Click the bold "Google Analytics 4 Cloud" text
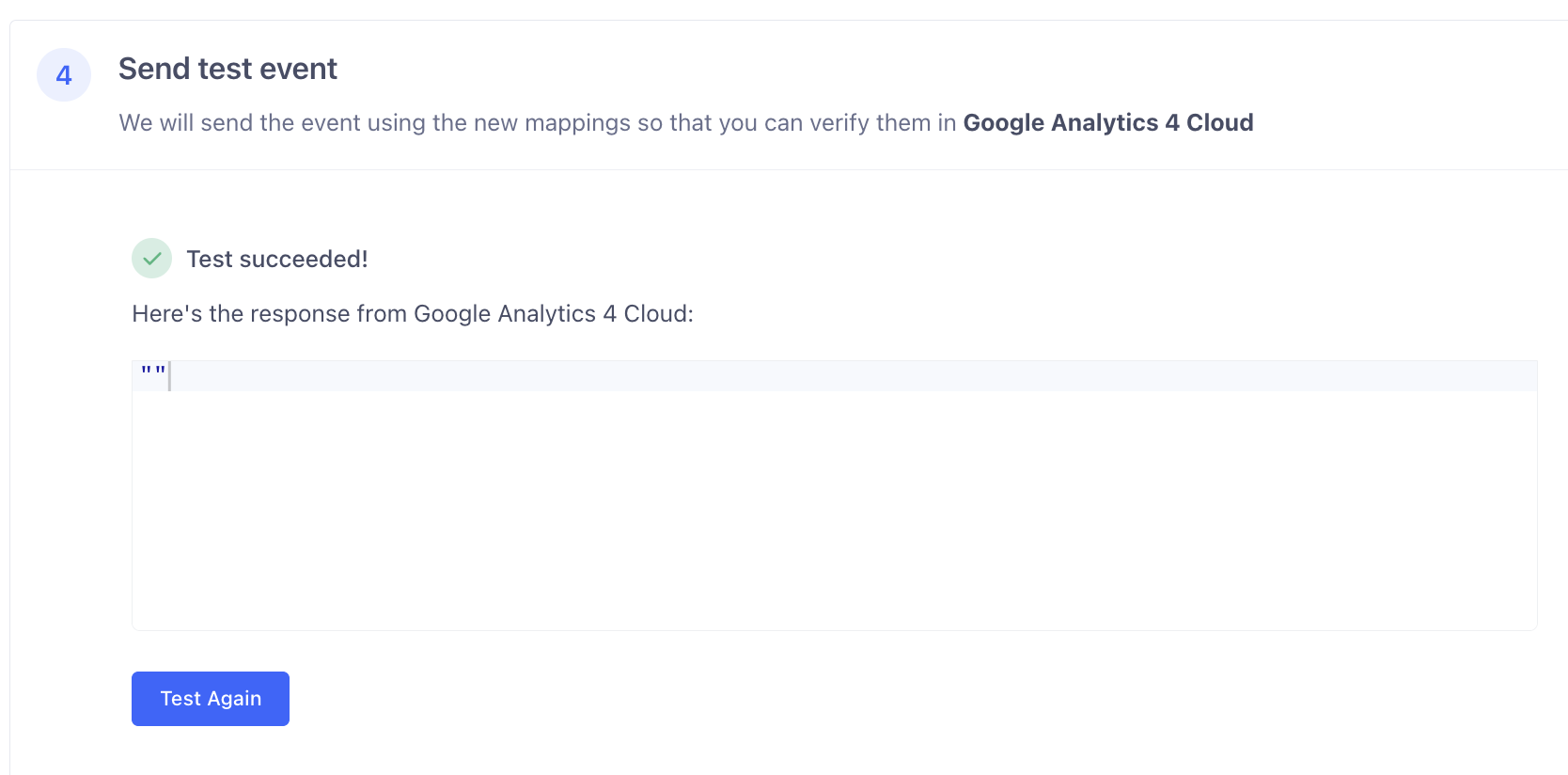This screenshot has width=1568, height=775. [1108, 123]
